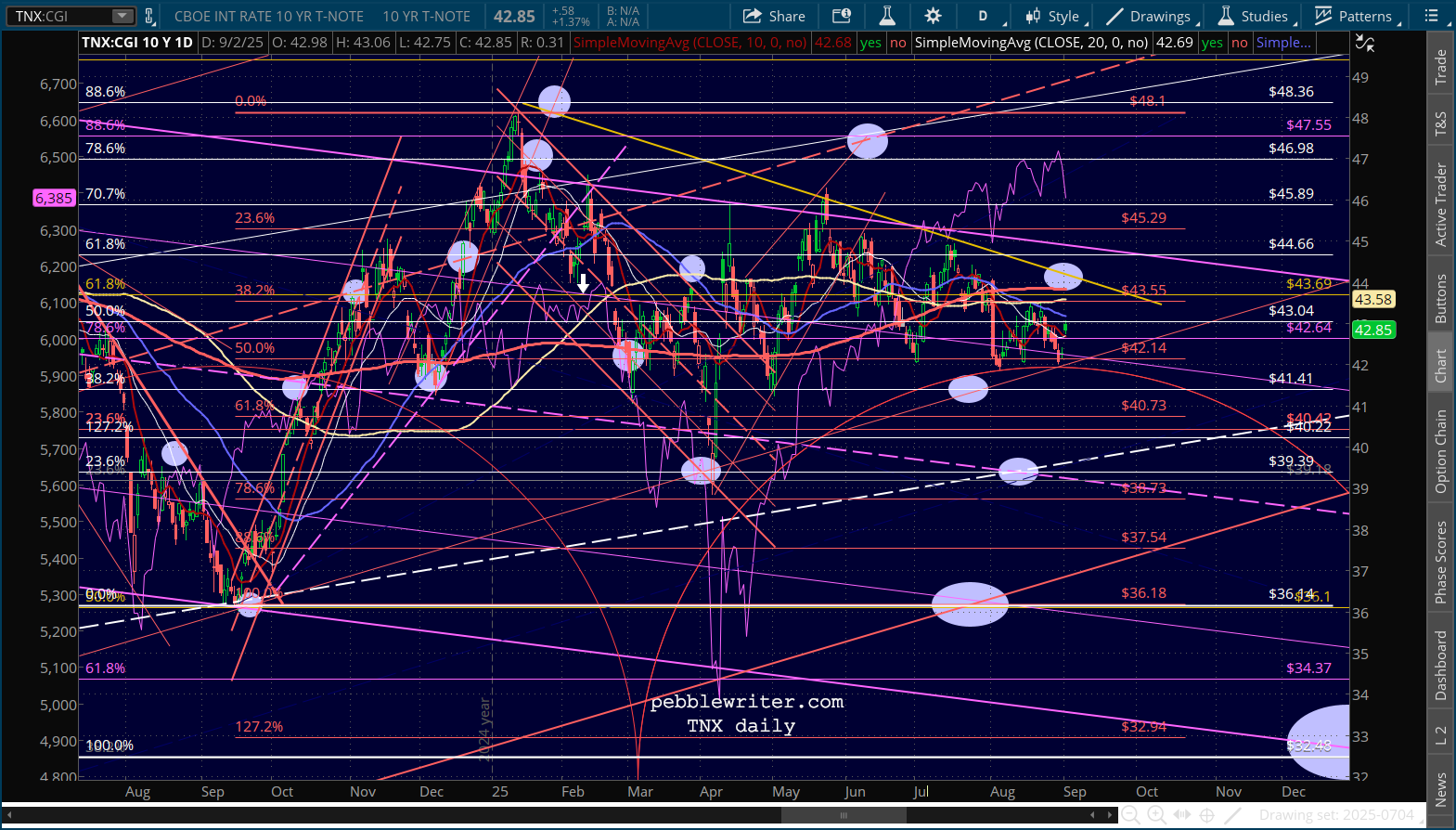
Task: Open the Share menu icon
Action: pyautogui.click(x=774, y=16)
